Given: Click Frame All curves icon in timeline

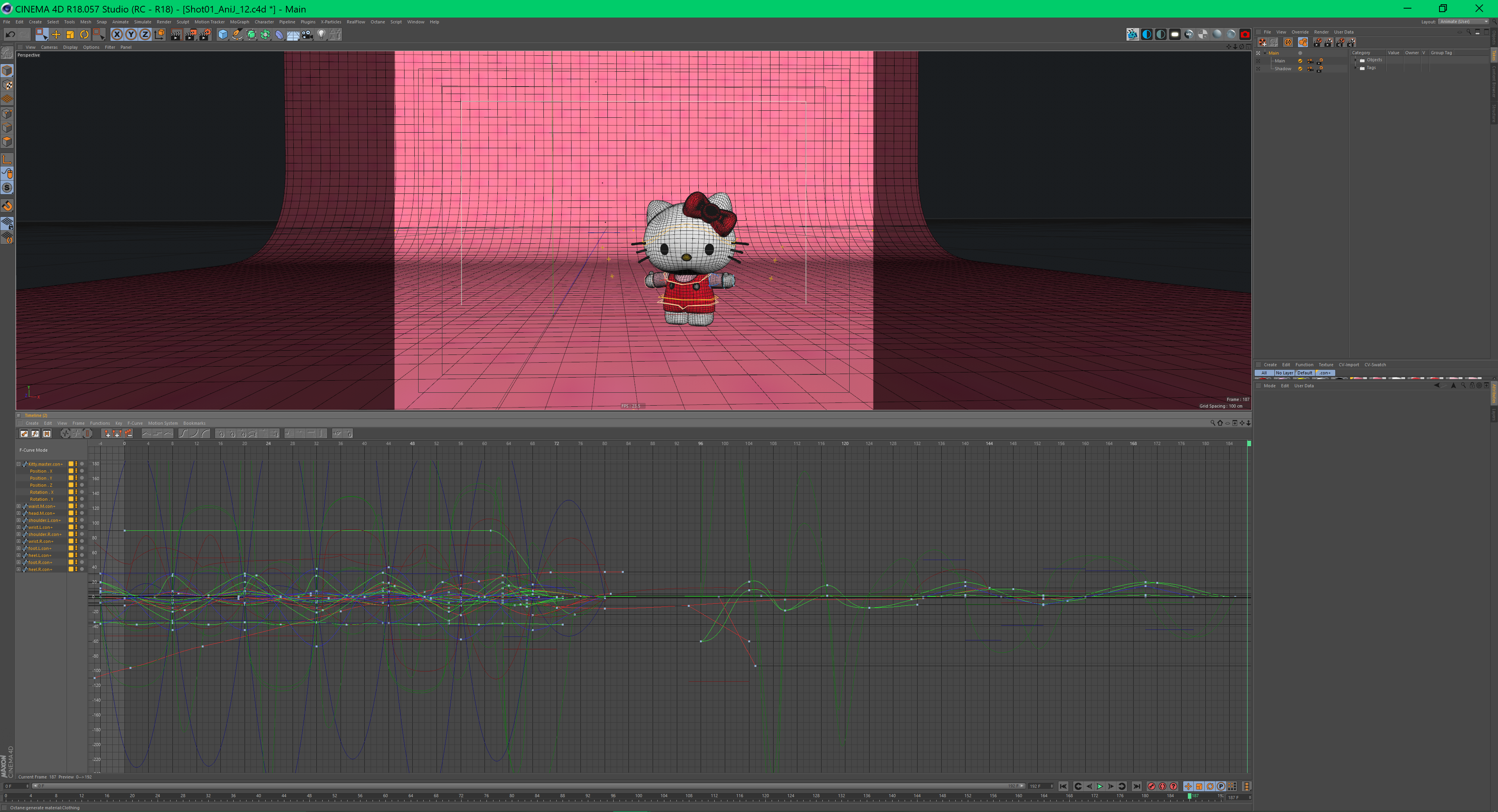Looking at the screenshot, I should pyautogui.click(x=66, y=434).
